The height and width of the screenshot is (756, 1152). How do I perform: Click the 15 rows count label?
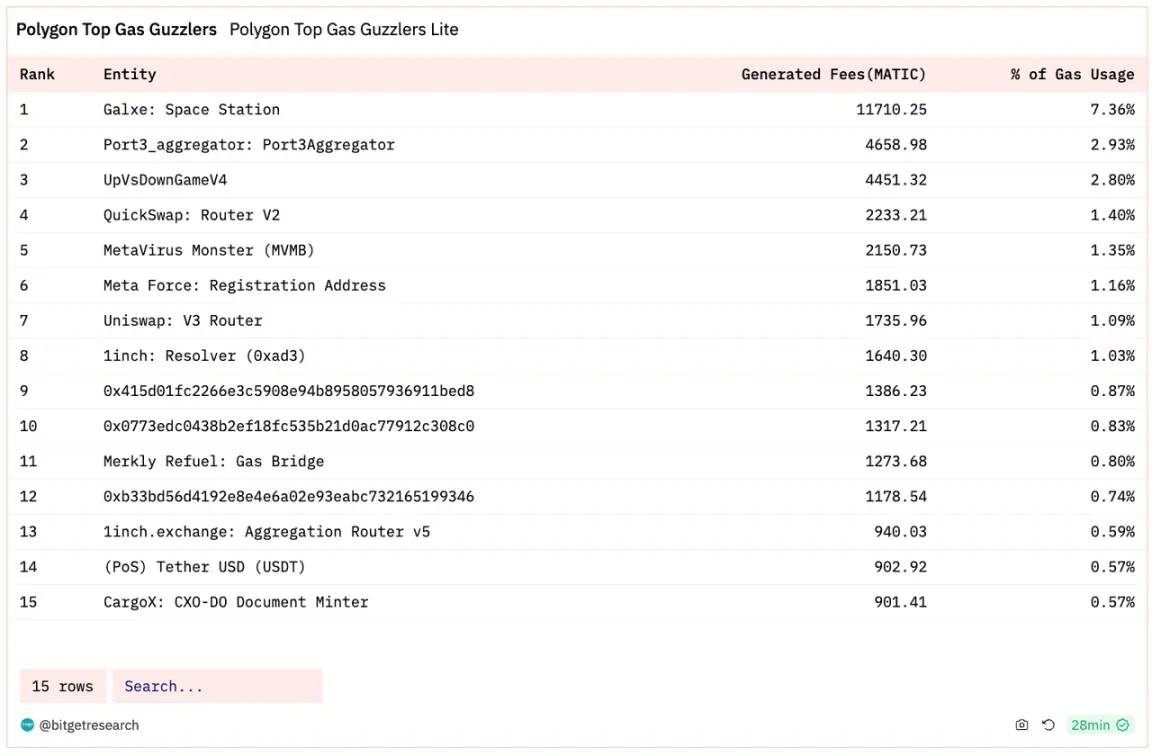tap(62, 686)
